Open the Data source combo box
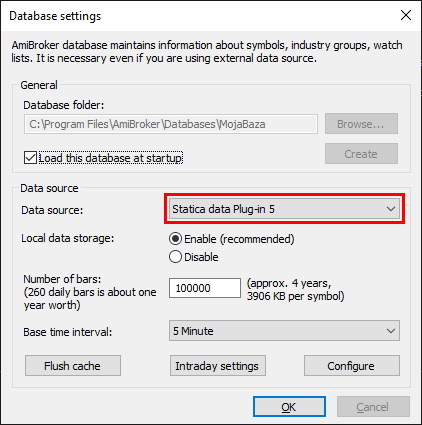Viewport: 422px width, 425px height. click(284, 209)
